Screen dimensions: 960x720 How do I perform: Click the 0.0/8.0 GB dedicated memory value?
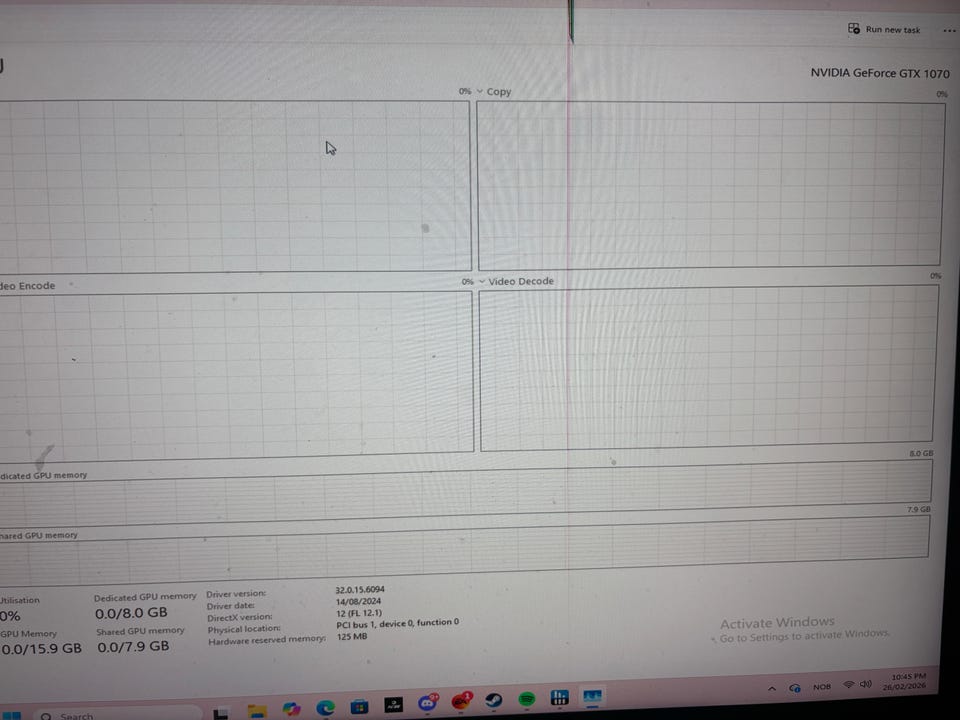(131, 613)
